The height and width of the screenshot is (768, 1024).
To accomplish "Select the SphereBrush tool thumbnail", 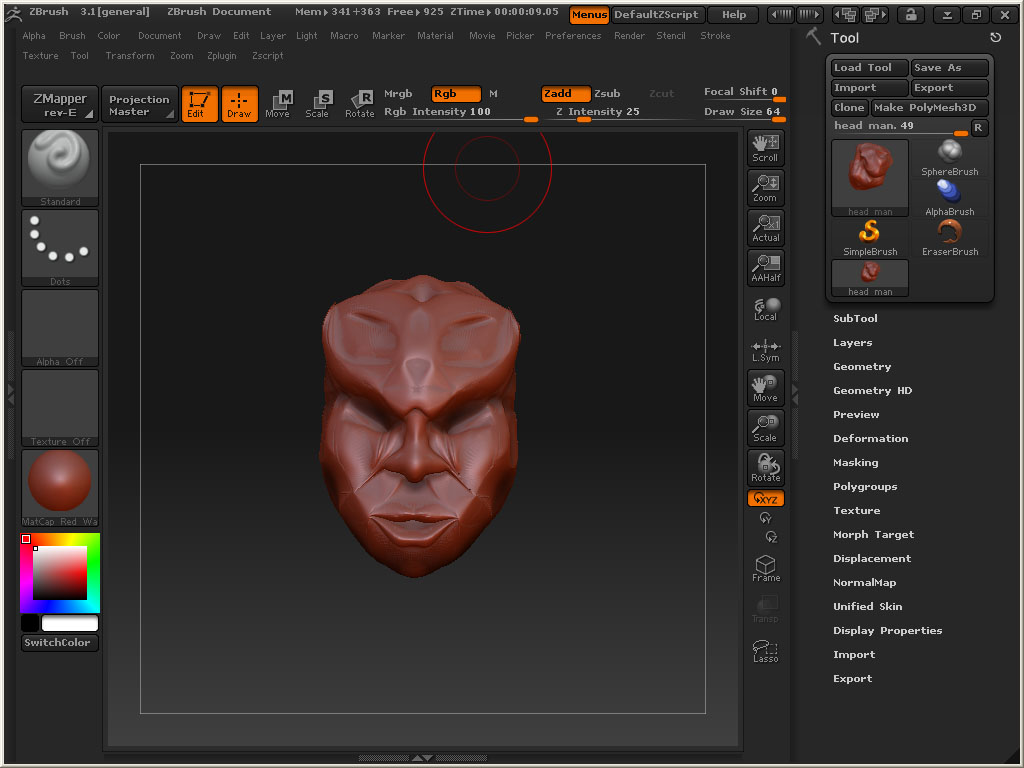I will pyautogui.click(x=949, y=157).
